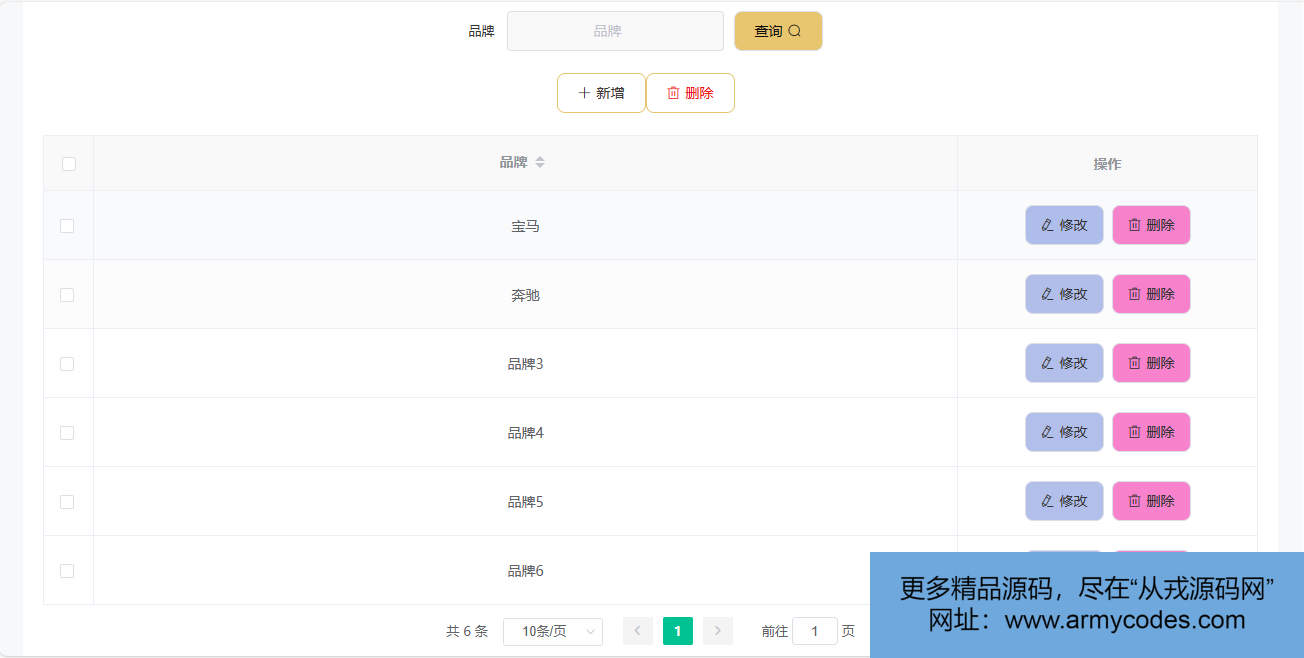Go to previous page arrow
Image resolution: width=1304 pixels, height=658 pixels.
point(638,631)
